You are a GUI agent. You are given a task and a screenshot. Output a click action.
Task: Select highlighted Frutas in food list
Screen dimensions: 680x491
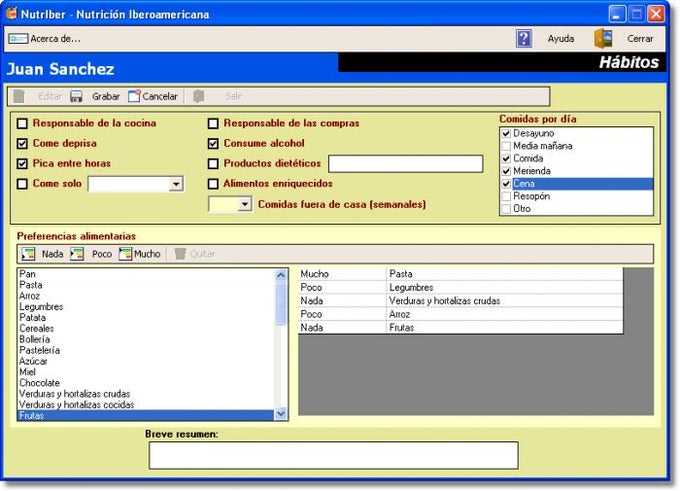click(146, 416)
